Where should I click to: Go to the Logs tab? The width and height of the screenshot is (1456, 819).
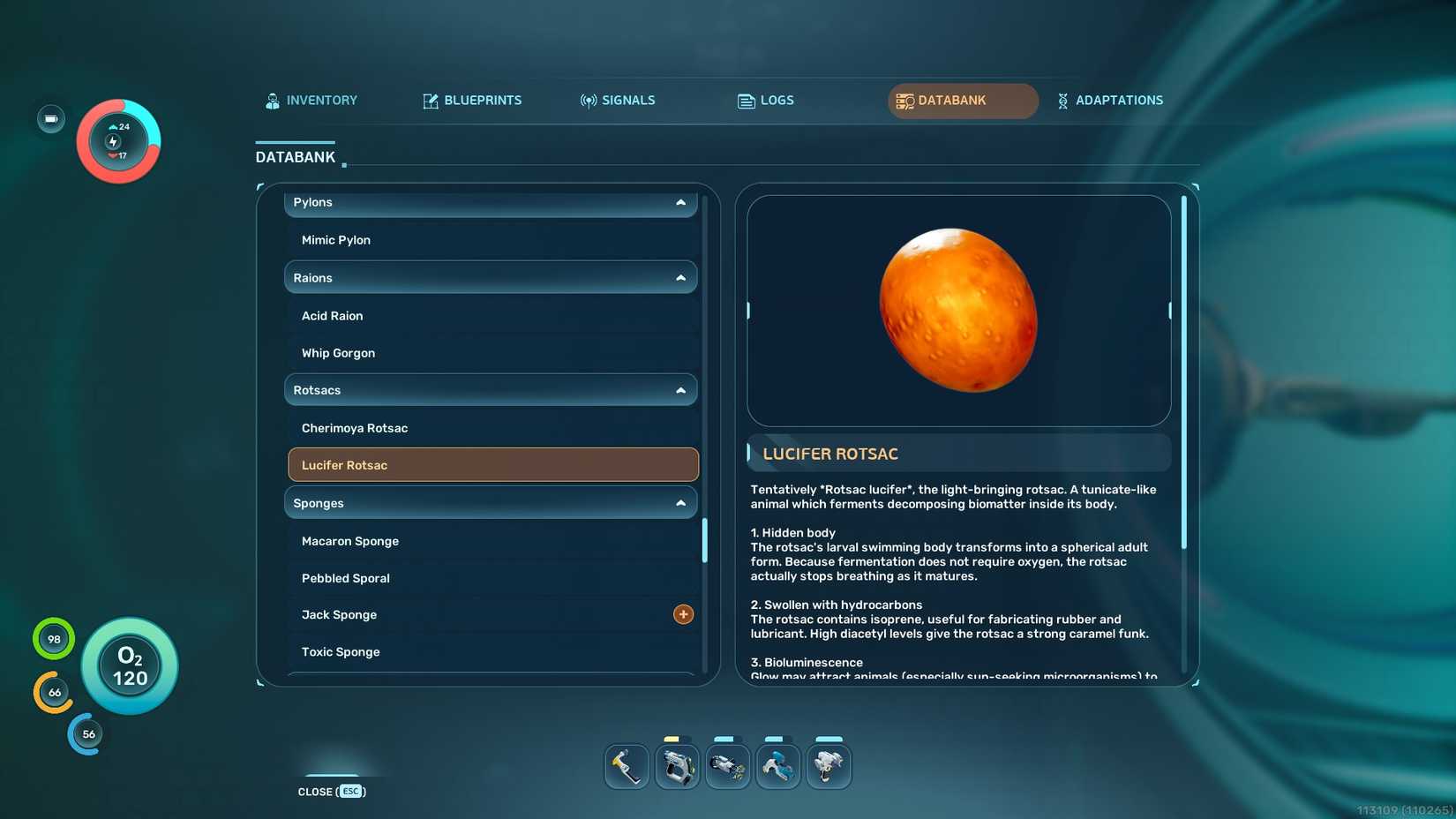pos(766,101)
